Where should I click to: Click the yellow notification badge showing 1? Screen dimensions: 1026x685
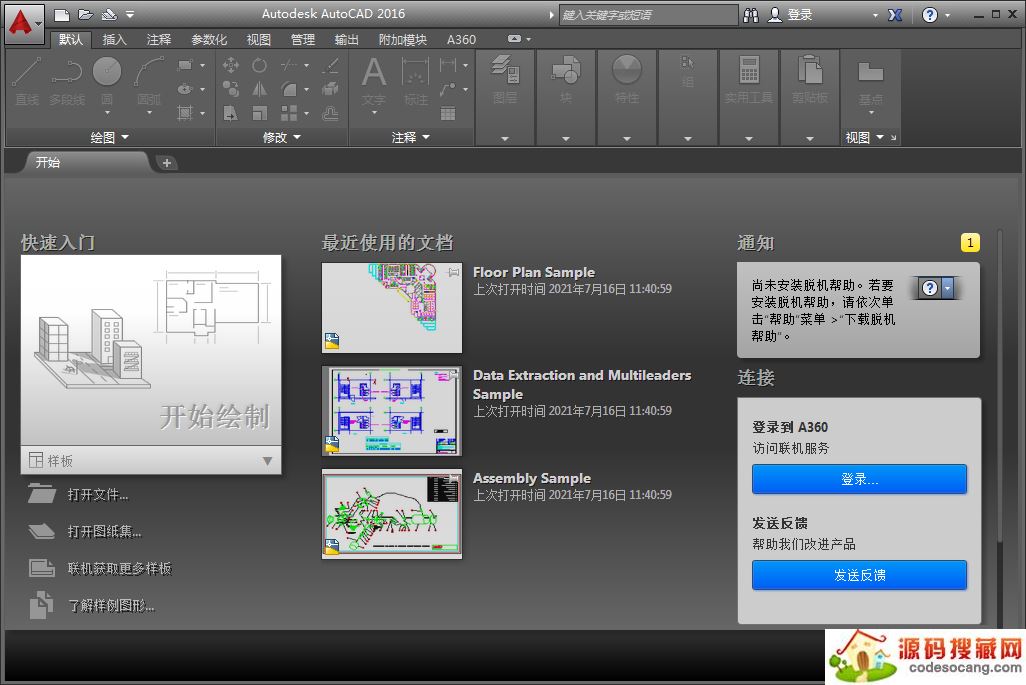tap(969, 243)
